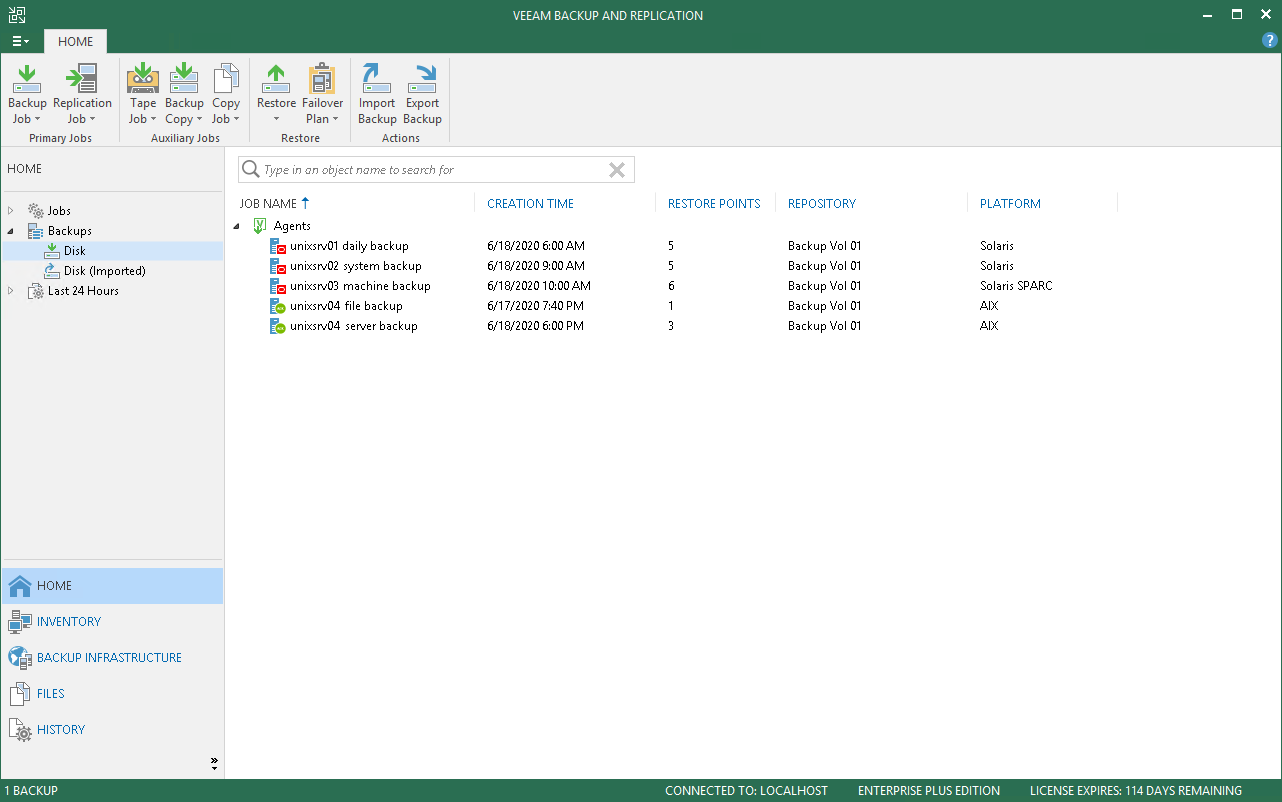
Task: Click LICENSE EXPIRES: 114 DAYS REMAINING status text
Action: (1136, 791)
